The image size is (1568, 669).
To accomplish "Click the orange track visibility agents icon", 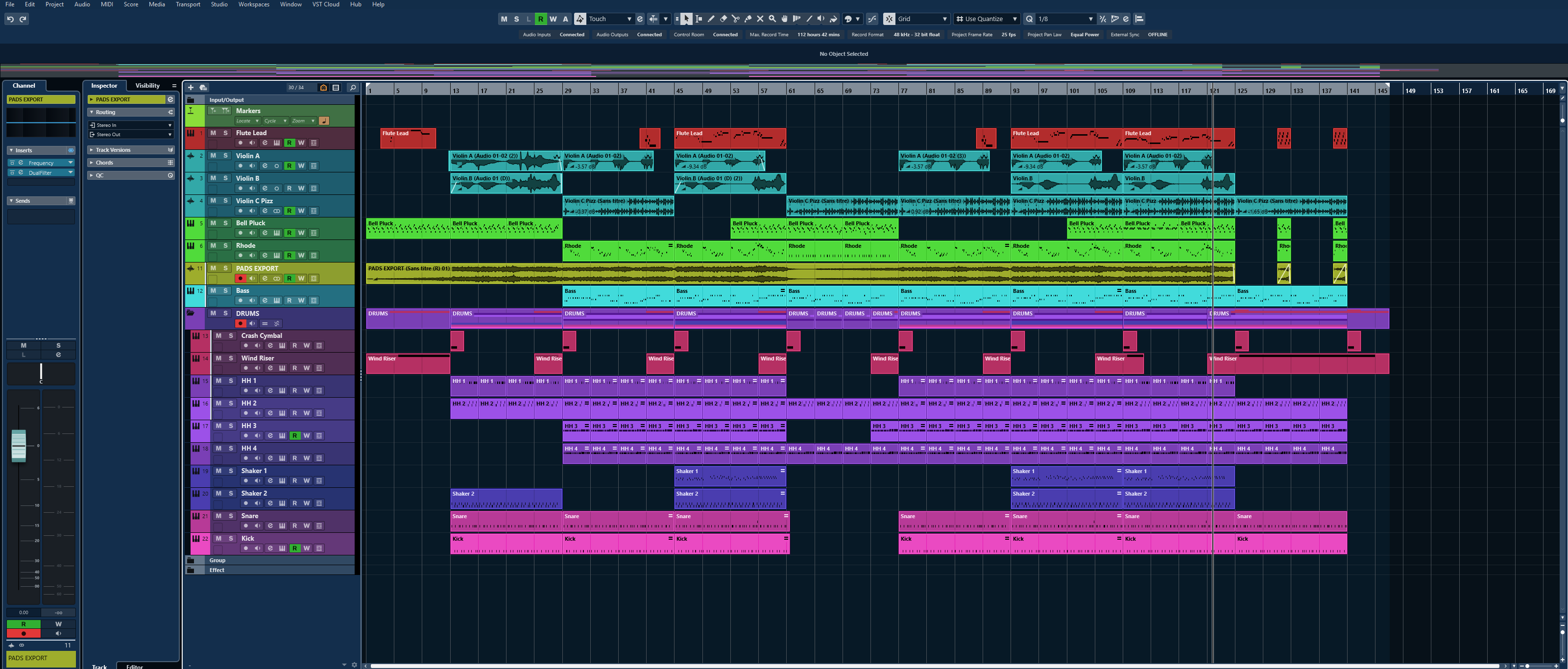I will (323, 88).
